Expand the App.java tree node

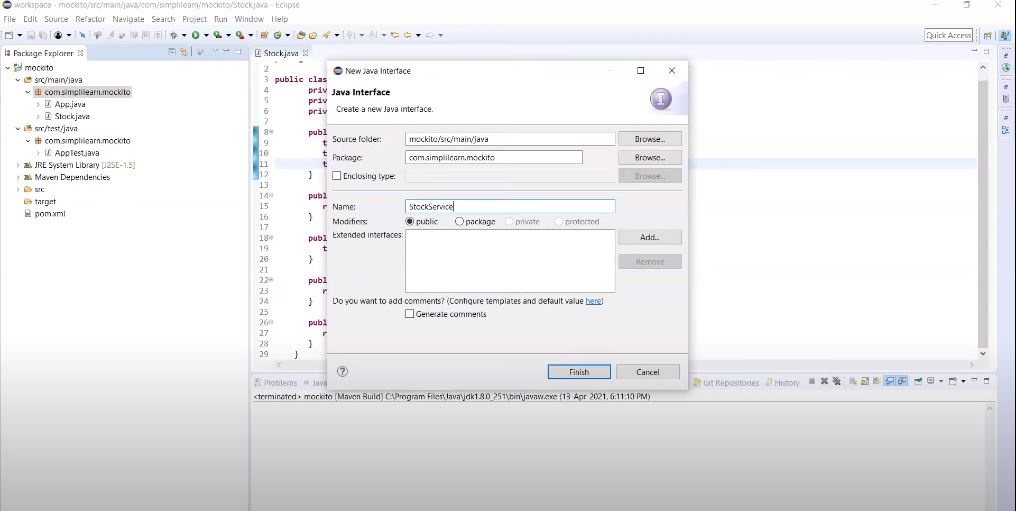click(x=38, y=104)
